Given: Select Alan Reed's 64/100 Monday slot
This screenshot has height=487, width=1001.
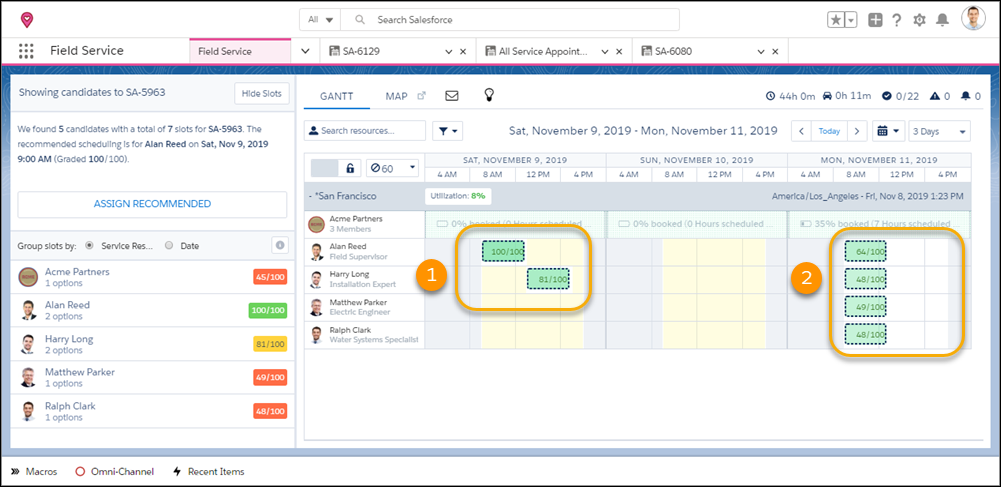Looking at the screenshot, I should click(x=866, y=251).
